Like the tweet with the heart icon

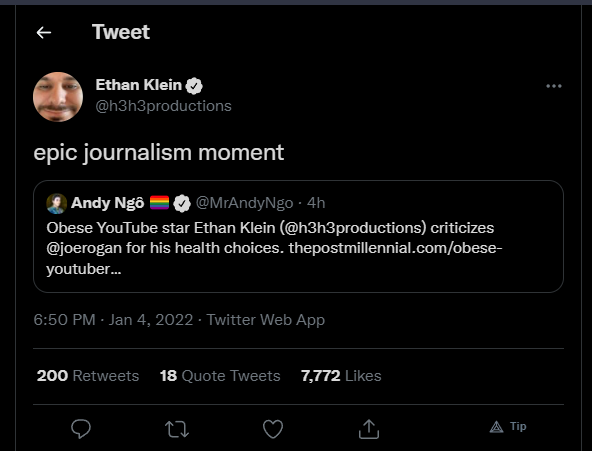pos(273,429)
